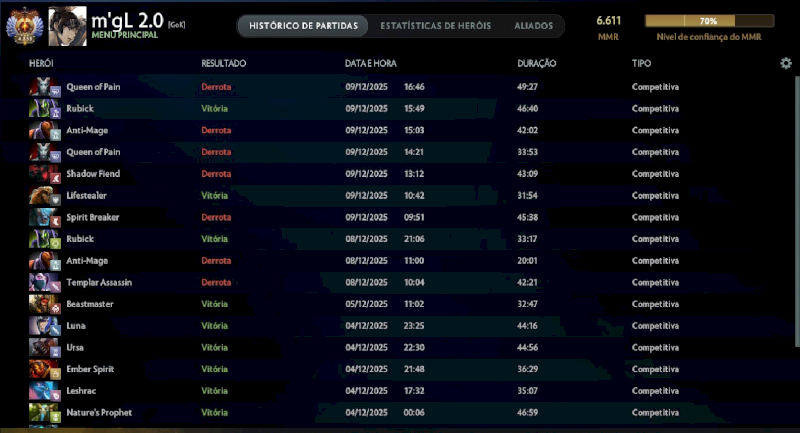This screenshot has height=433, width=800.
Task: Select the Leshrac hero name
Action: [81, 391]
